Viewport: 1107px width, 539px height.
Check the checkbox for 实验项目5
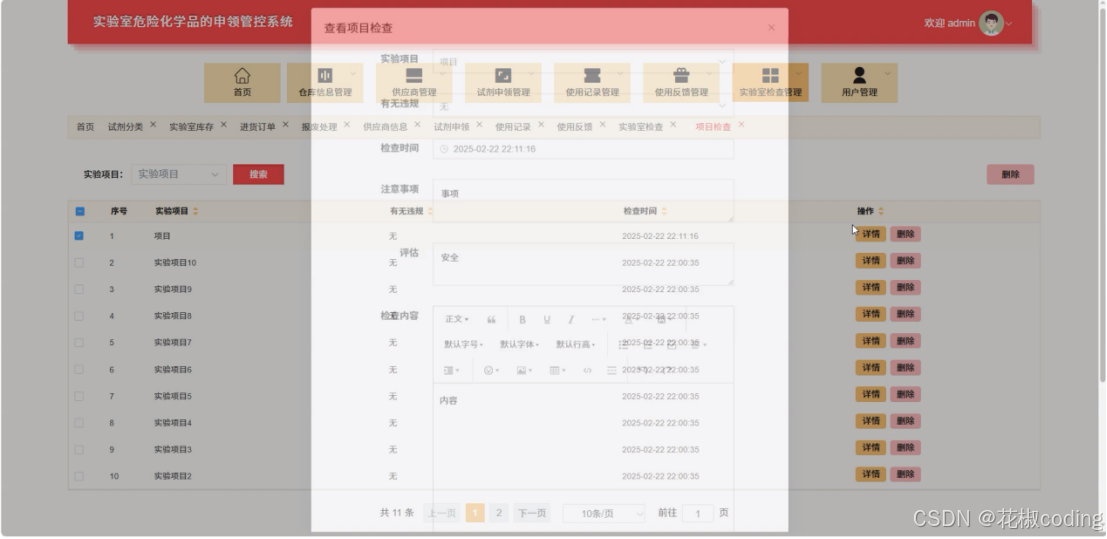click(79, 396)
